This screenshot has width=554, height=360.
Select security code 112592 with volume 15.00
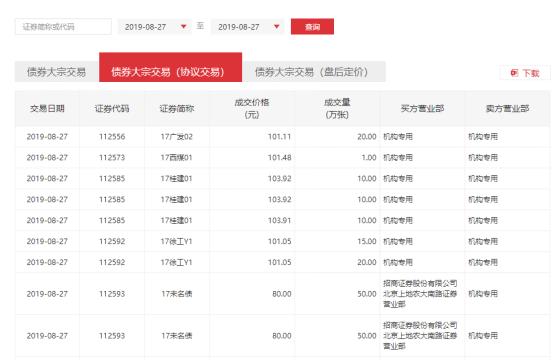point(112,241)
